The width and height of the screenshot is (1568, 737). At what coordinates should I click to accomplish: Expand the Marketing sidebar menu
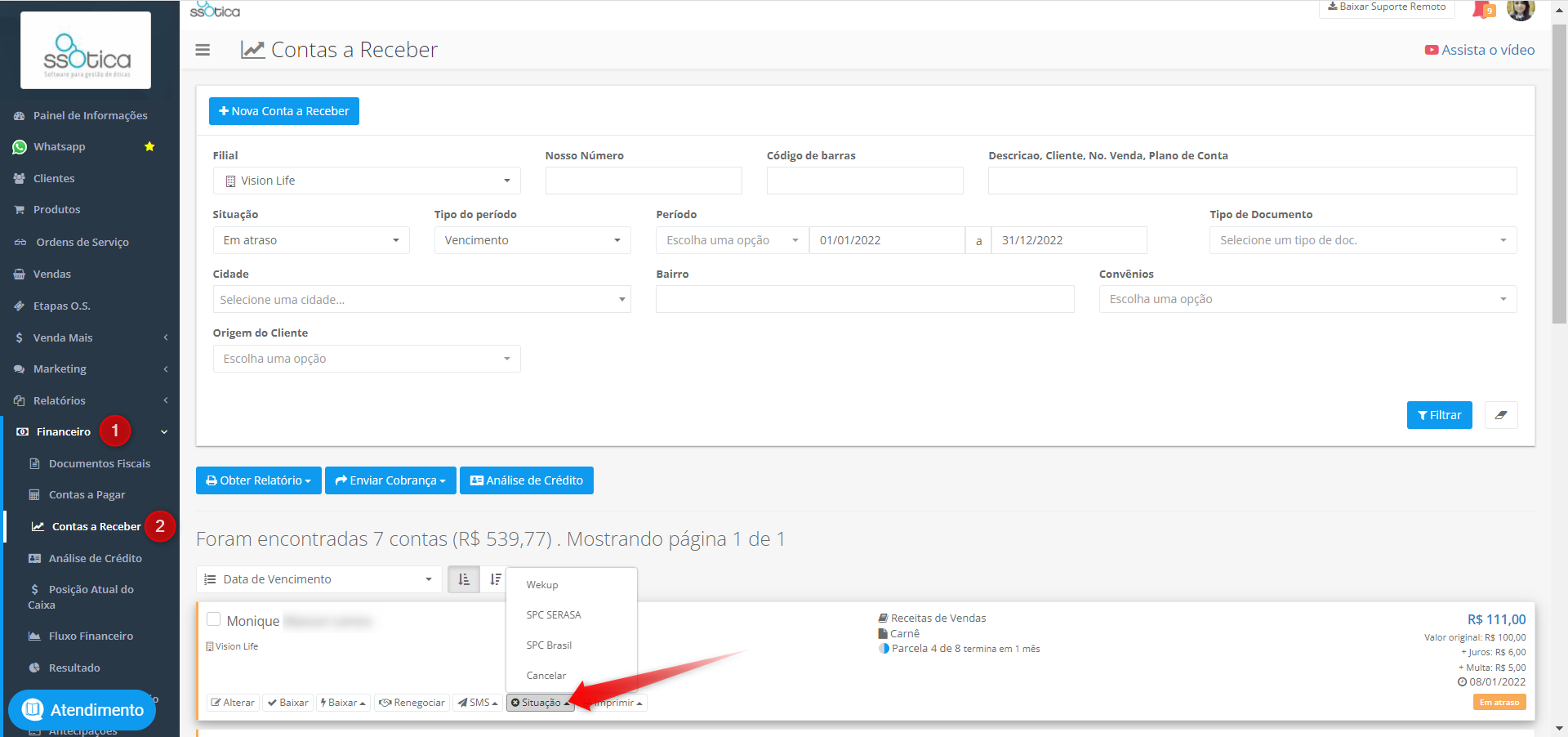coord(90,368)
